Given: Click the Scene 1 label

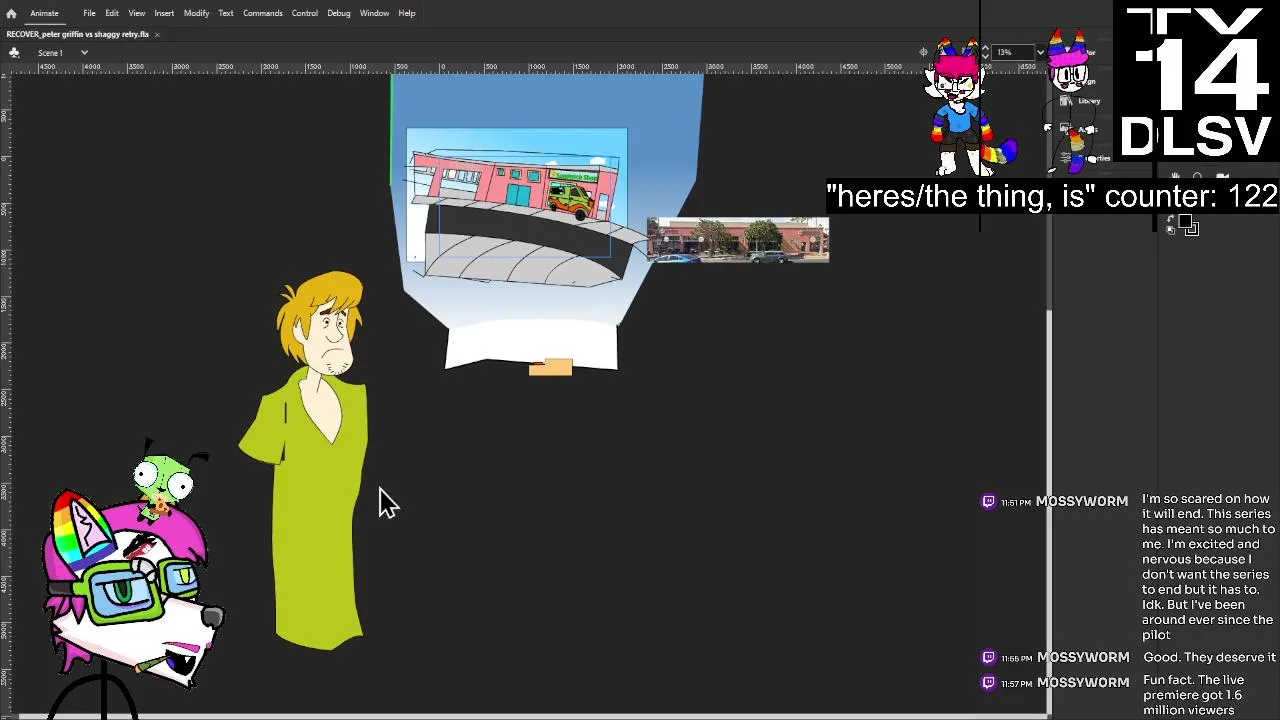Looking at the screenshot, I should tap(50, 52).
